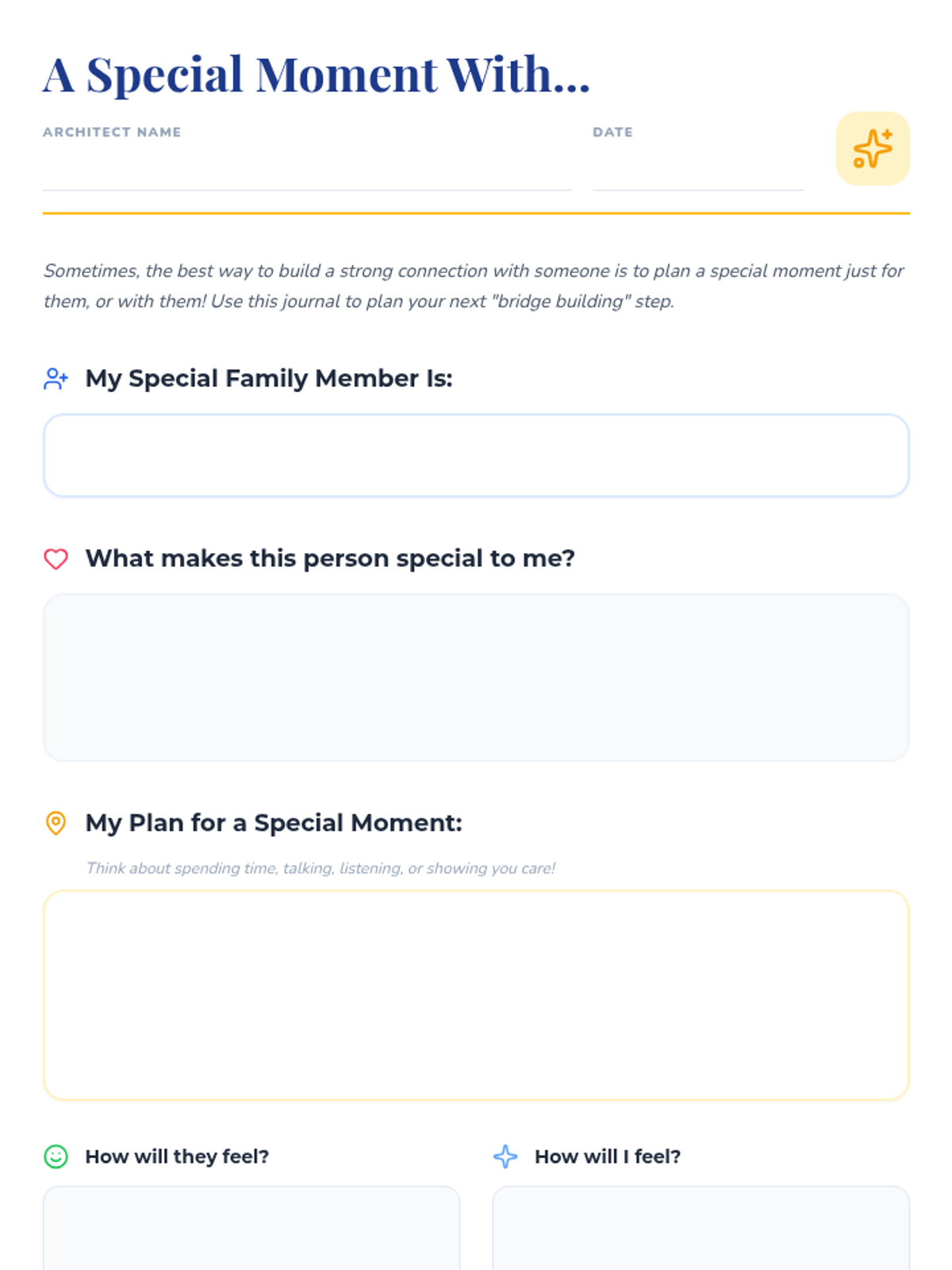Screen dimensions: 952x1270
Task: Click the "What makes this person special" text area
Action: tap(476, 678)
